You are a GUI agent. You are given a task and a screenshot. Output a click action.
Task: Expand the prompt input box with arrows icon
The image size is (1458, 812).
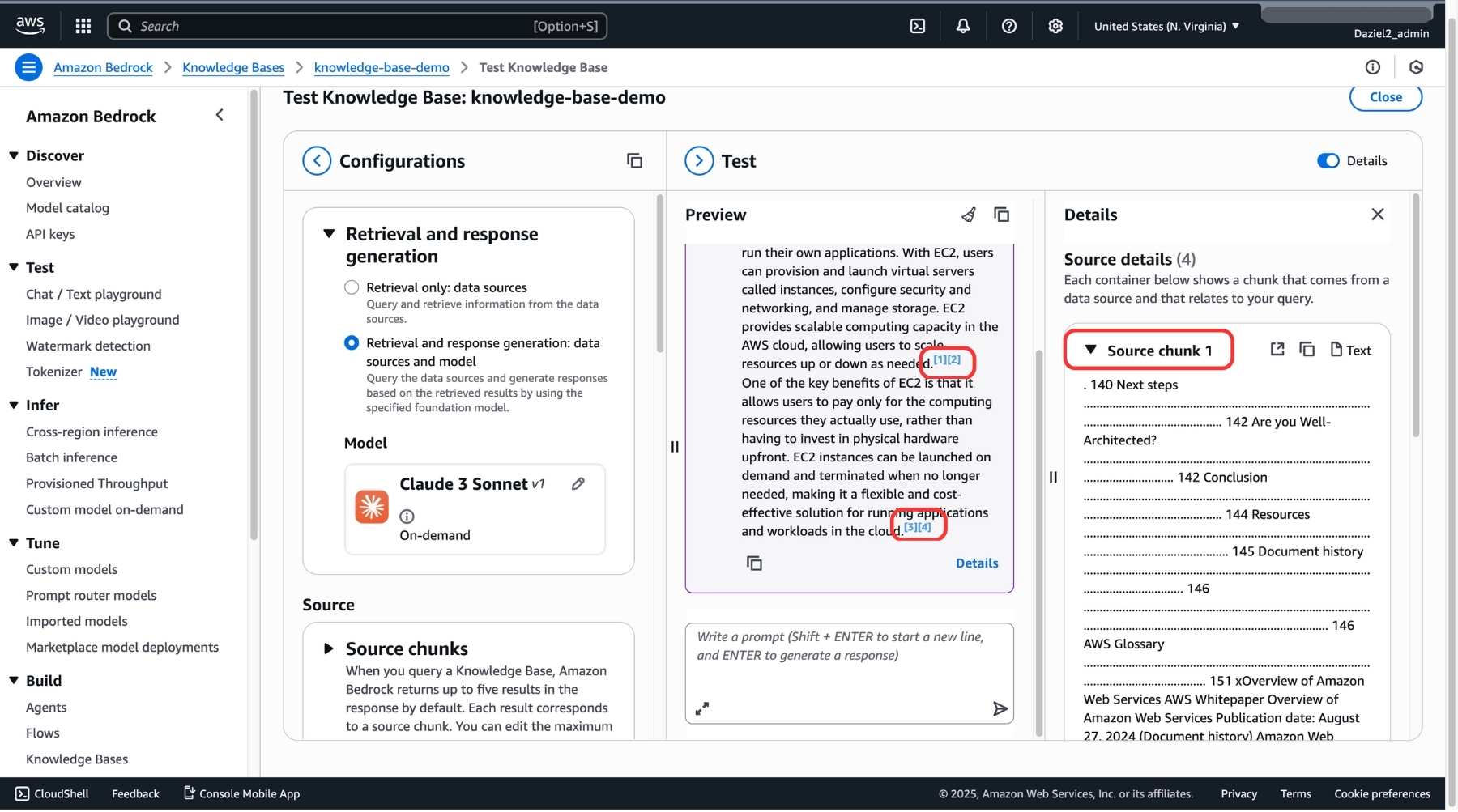[x=701, y=710]
